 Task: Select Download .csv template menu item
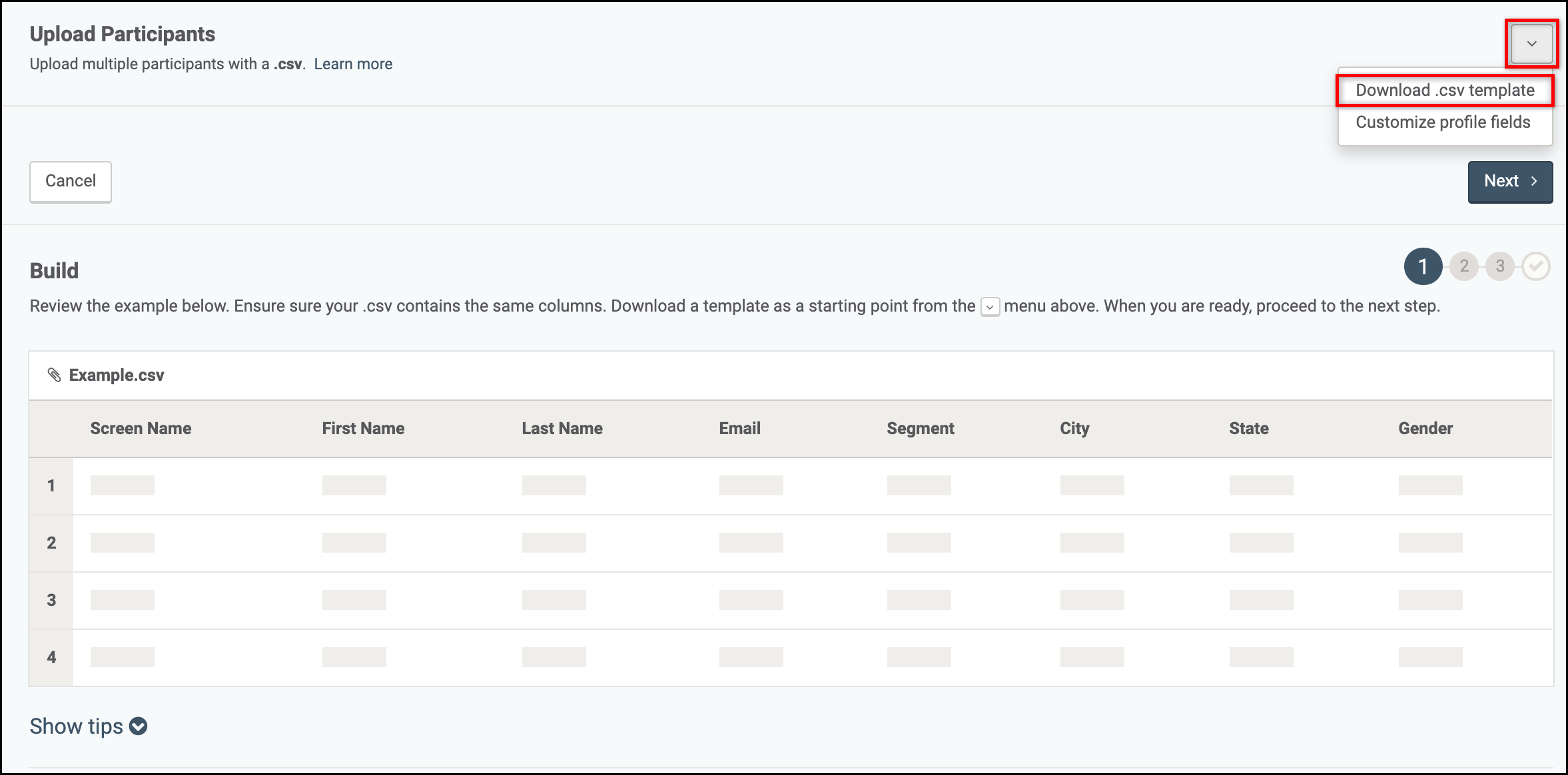point(1445,91)
